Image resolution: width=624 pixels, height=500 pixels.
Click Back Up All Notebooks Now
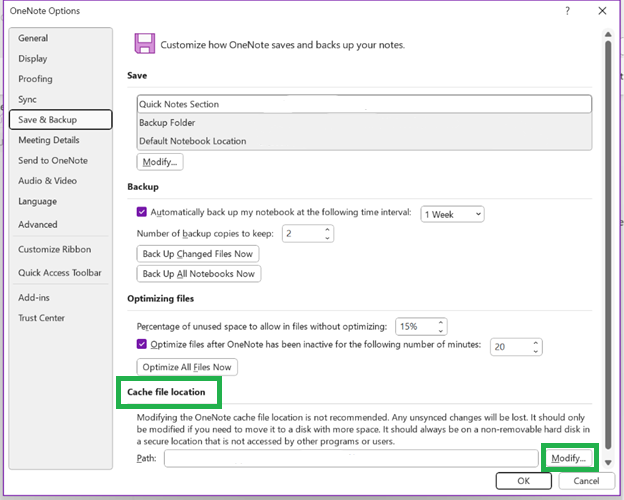[199, 274]
